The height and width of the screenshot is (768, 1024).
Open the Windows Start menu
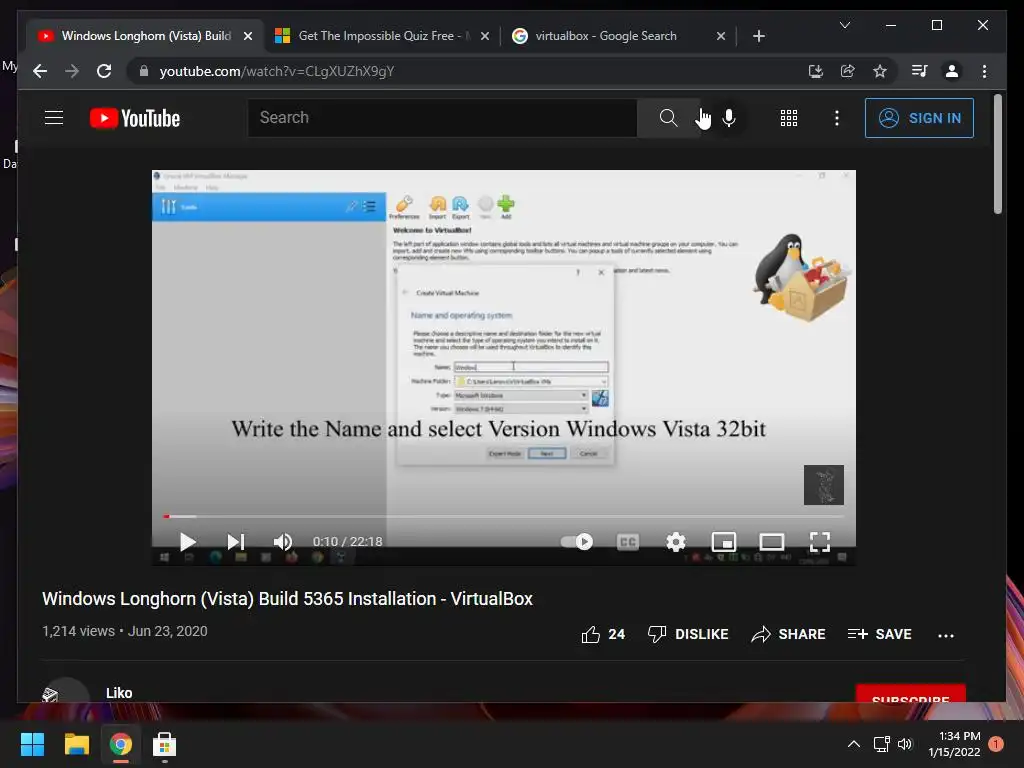point(32,744)
